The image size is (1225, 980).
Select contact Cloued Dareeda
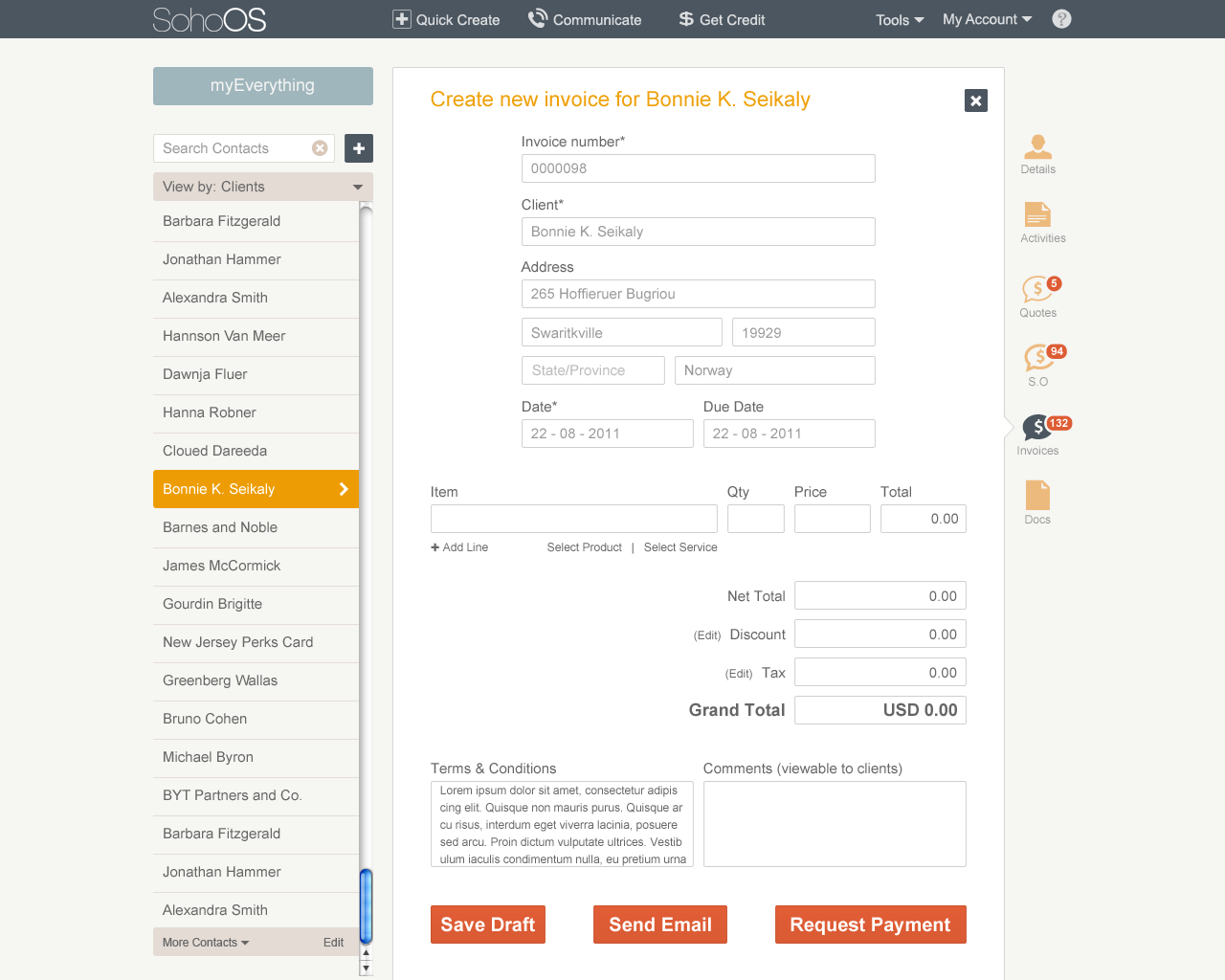256,451
